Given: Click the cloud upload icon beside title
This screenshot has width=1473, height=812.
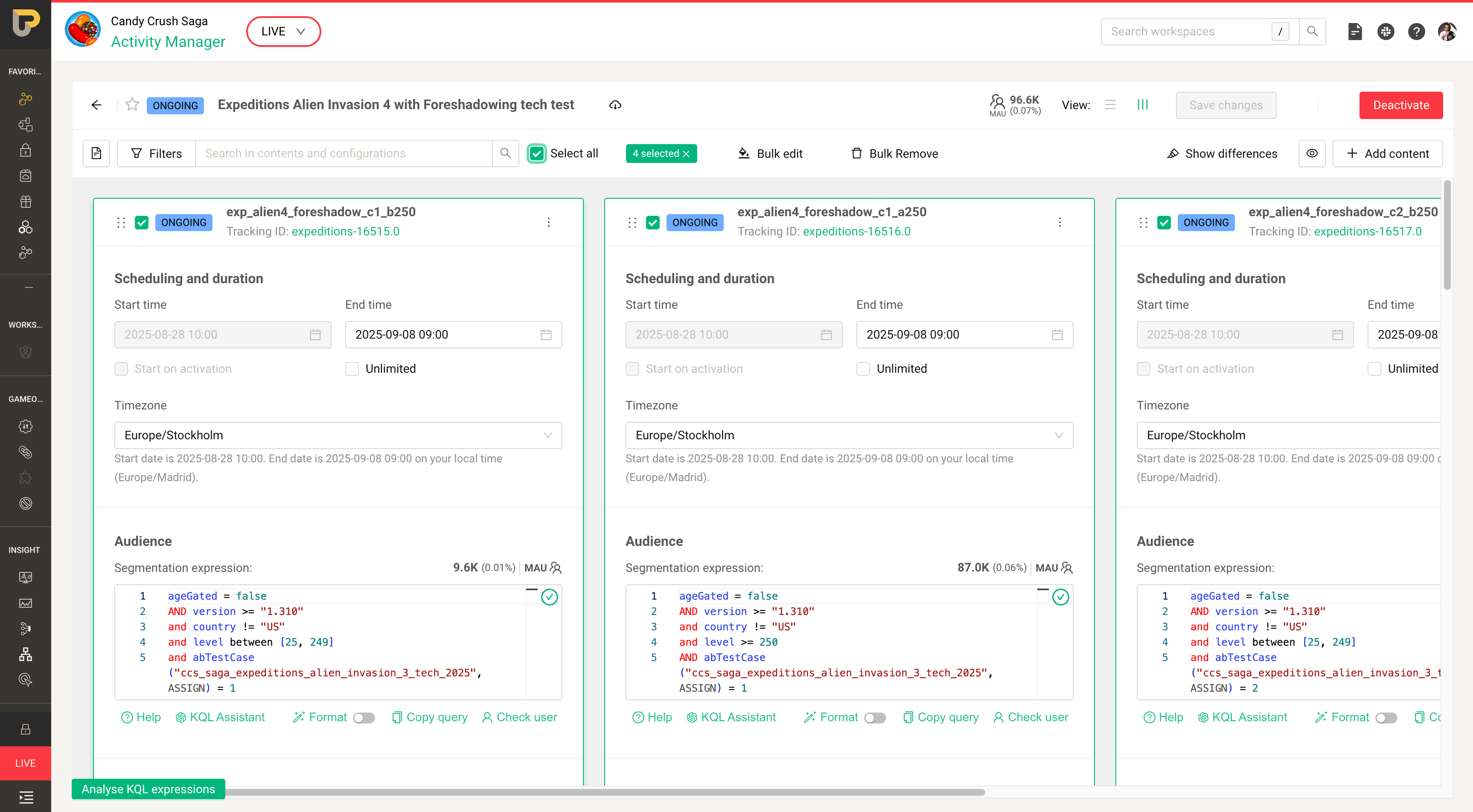Looking at the screenshot, I should (615, 105).
